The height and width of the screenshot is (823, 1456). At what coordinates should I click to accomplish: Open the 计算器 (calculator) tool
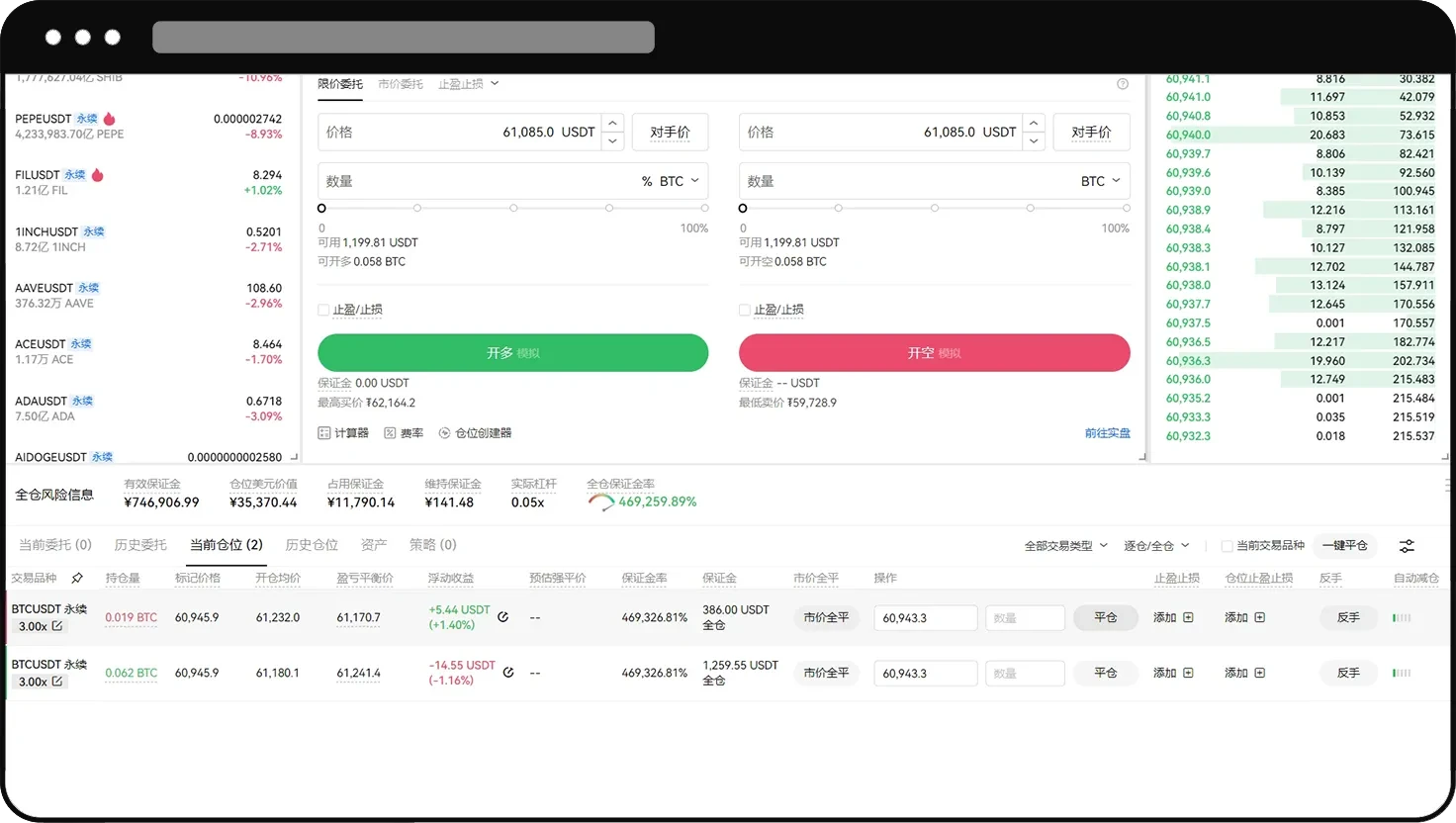click(343, 432)
